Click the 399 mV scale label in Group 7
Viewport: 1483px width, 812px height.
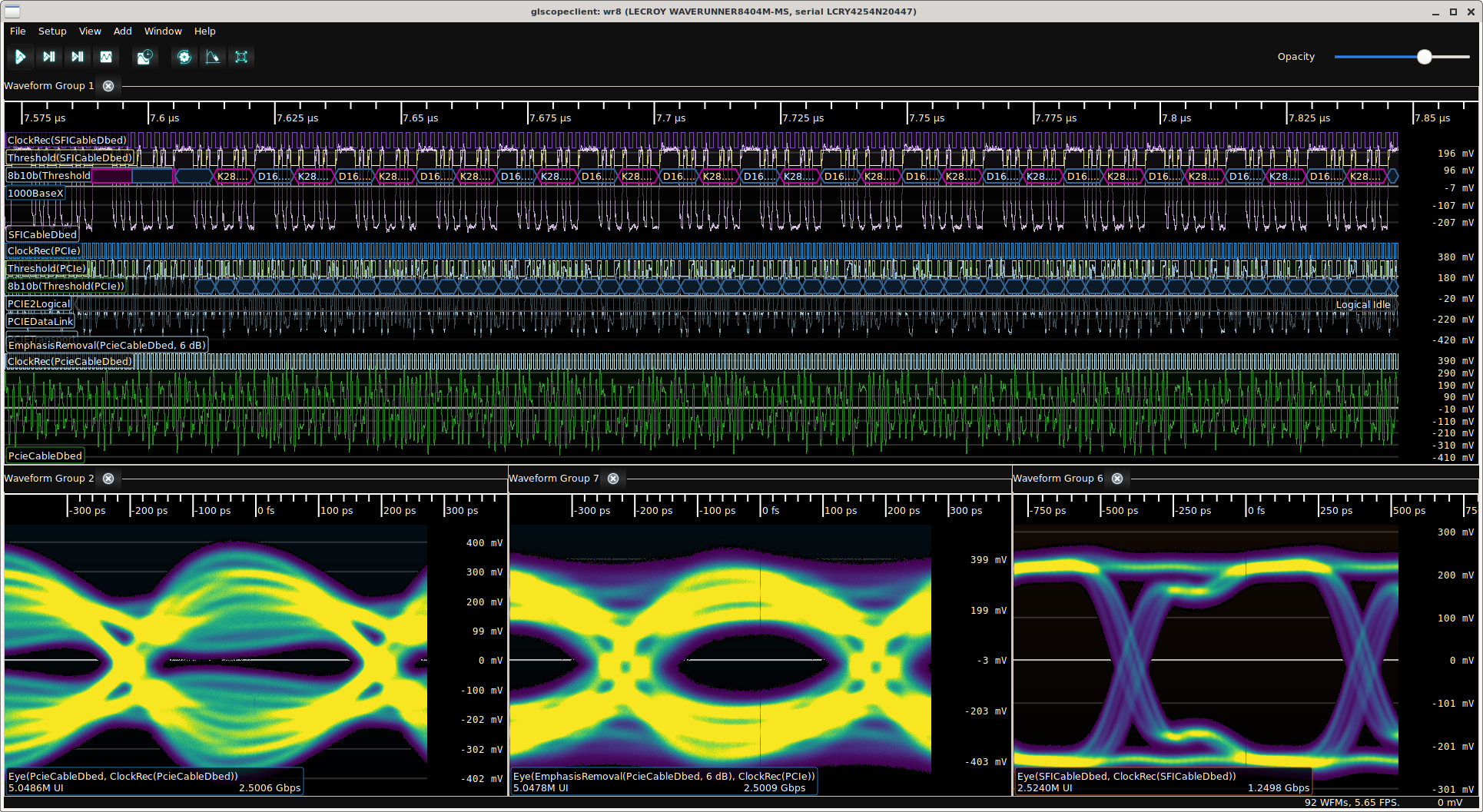coord(988,560)
